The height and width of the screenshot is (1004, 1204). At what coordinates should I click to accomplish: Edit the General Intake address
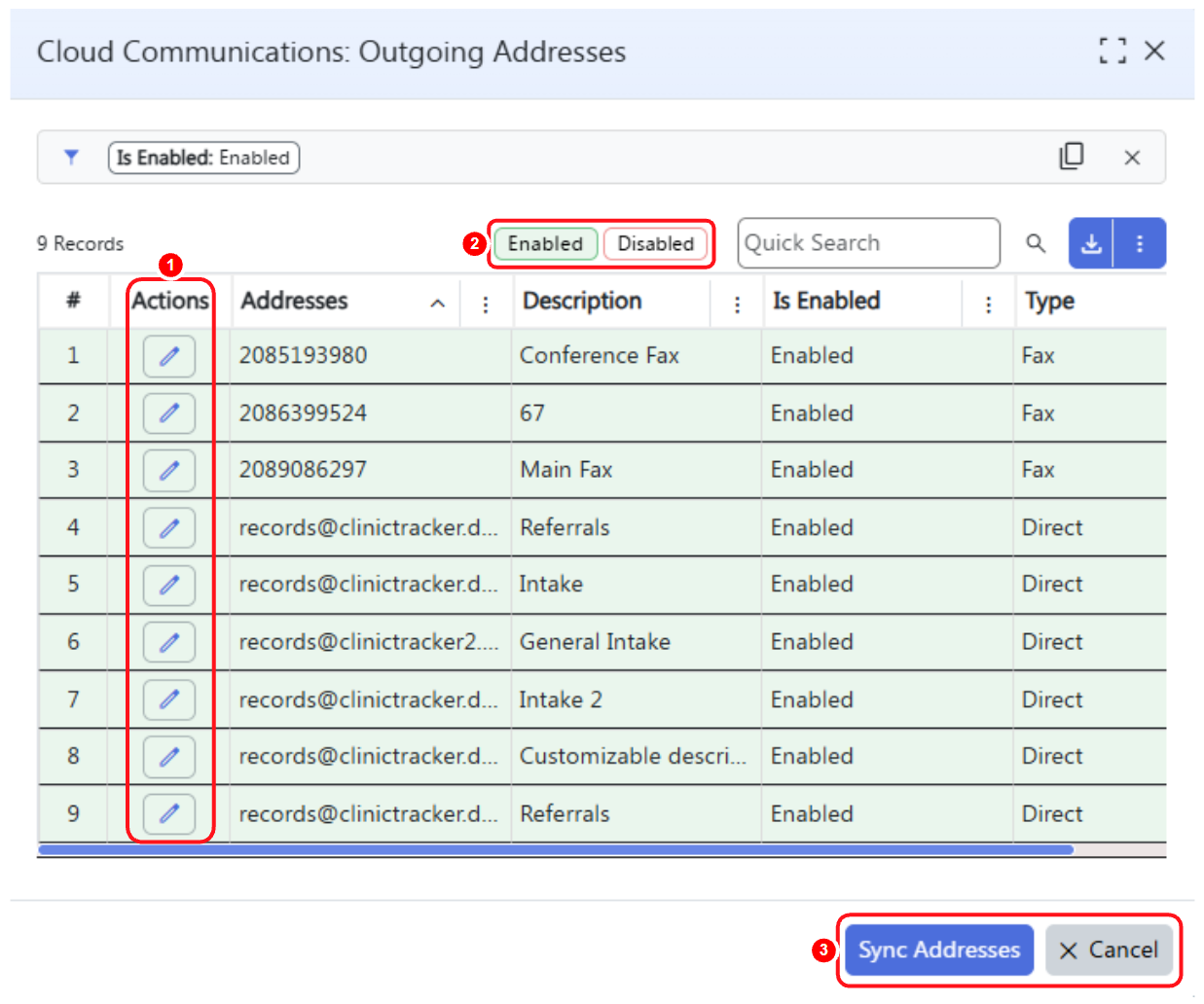coord(169,642)
